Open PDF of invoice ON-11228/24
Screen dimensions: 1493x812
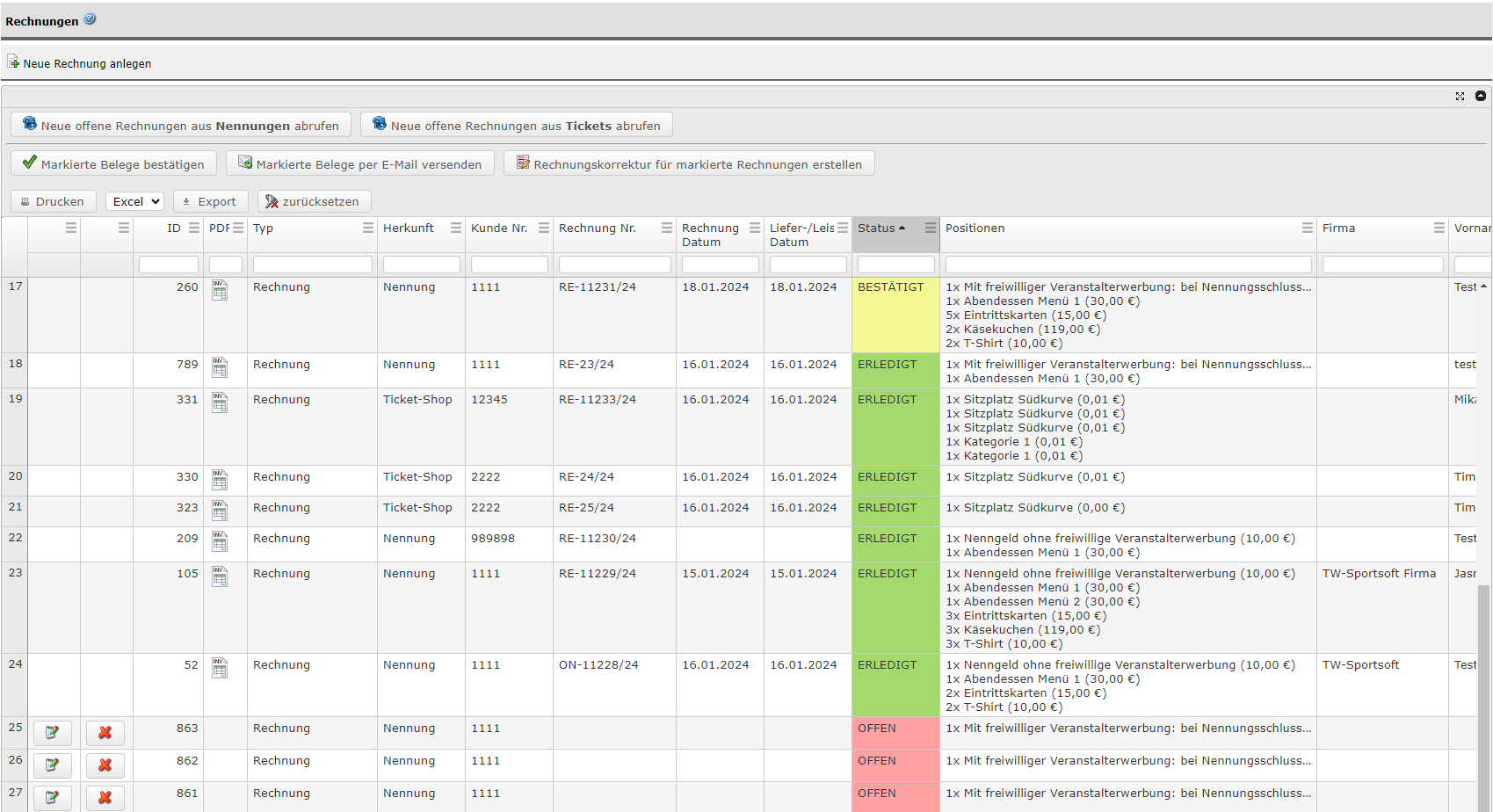(x=220, y=668)
